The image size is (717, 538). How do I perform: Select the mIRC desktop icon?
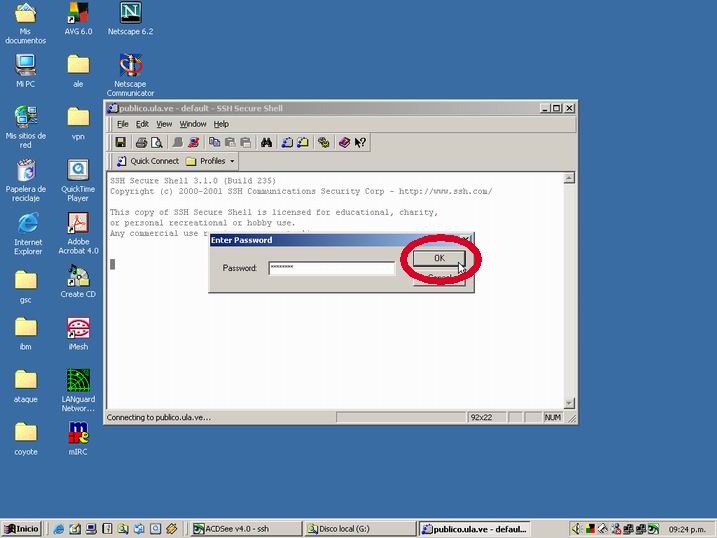click(x=78, y=438)
